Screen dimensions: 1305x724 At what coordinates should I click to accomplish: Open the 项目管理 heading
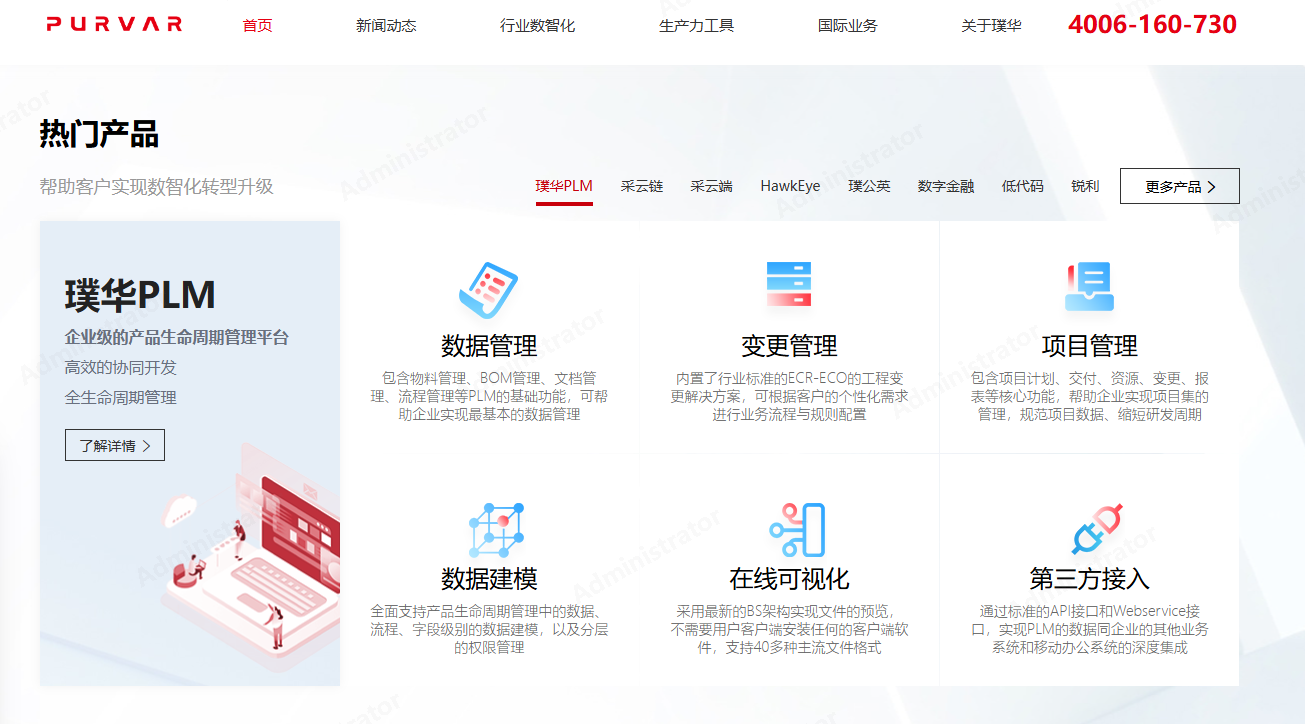[1089, 347]
